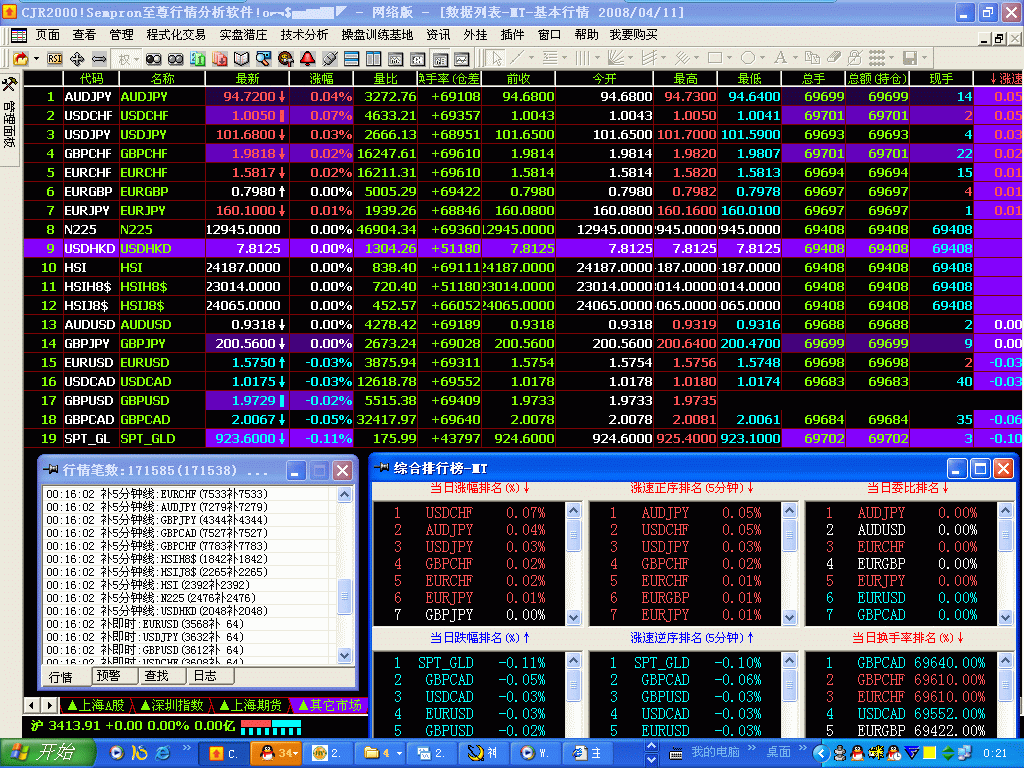Sort by the 量比 column header
The image size is (1024, 768).
[x=385, y=78]
